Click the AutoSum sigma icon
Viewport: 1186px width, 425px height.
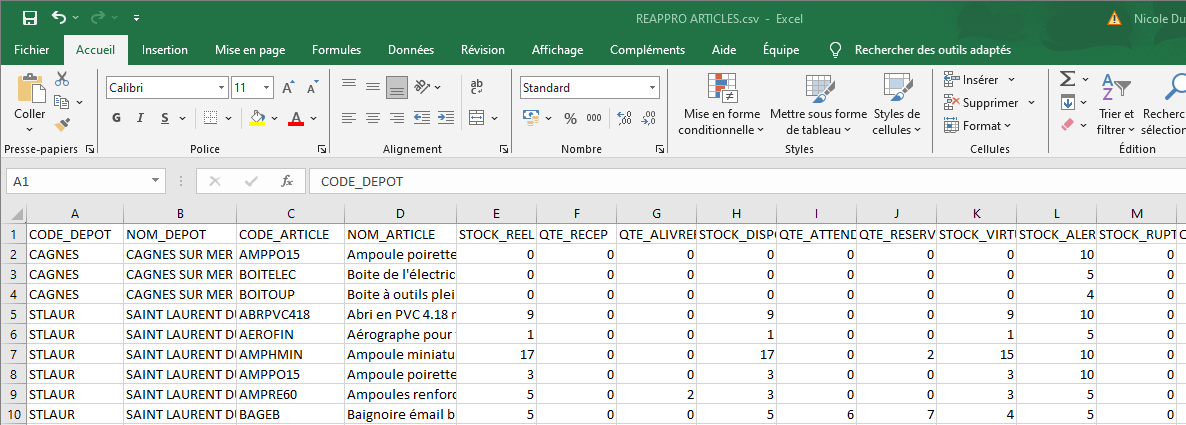[x=1067, y=79]
